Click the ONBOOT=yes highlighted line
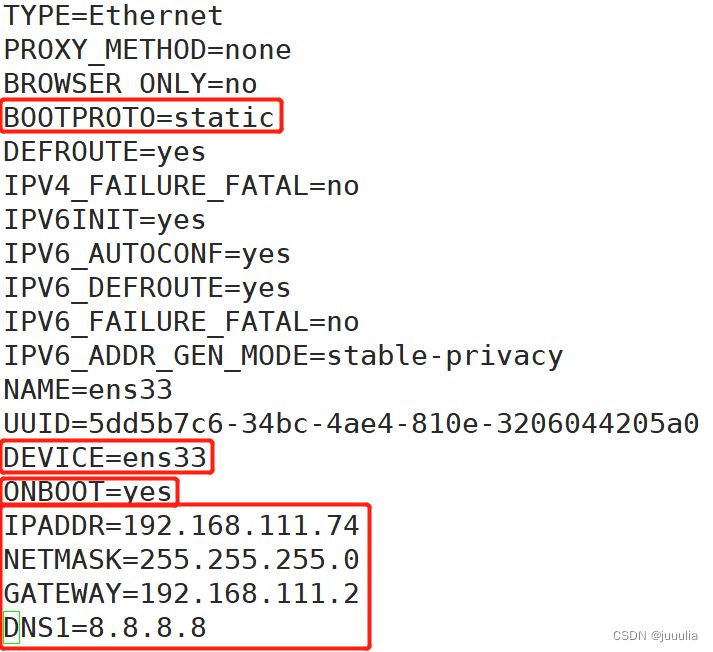This screenshot has height=652, width=713. (x=88, y=492)
